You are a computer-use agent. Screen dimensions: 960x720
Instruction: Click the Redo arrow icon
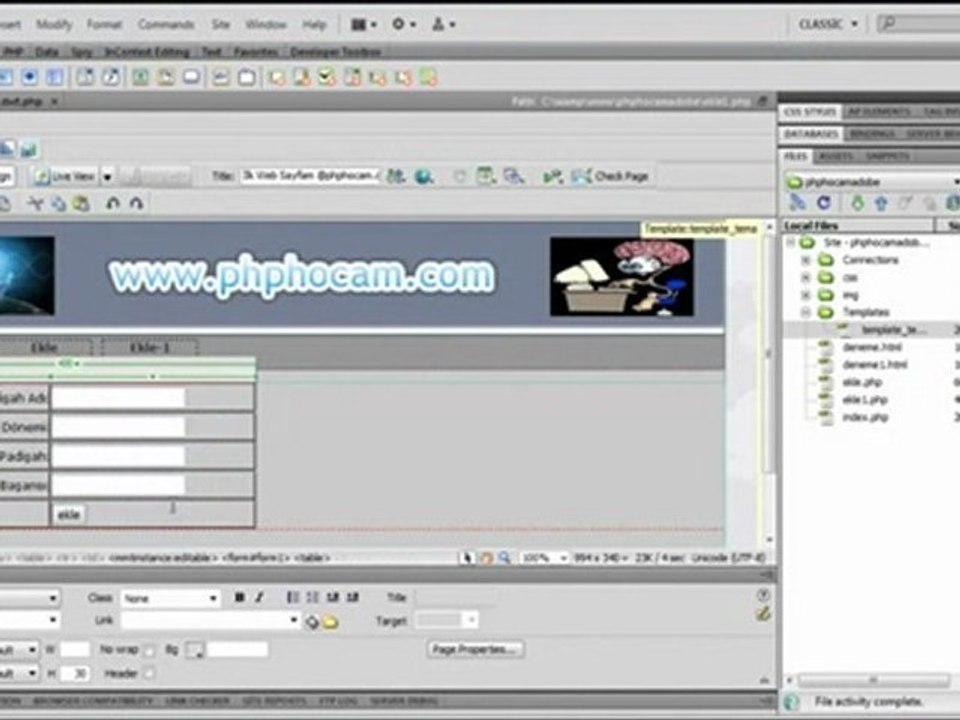tap(136, 203)
